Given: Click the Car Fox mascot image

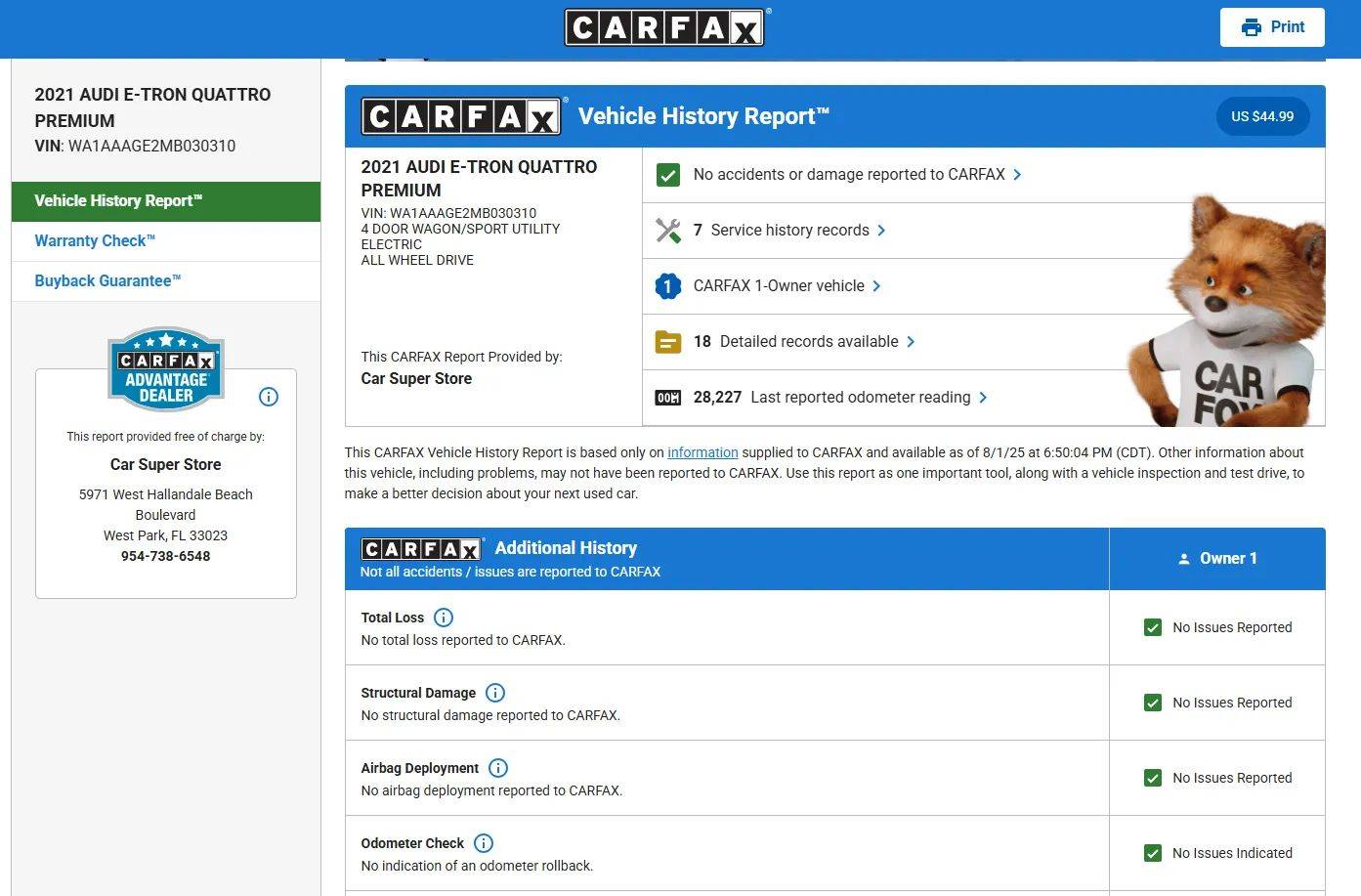Looking at the screenshot, I should click(1227, 311).
